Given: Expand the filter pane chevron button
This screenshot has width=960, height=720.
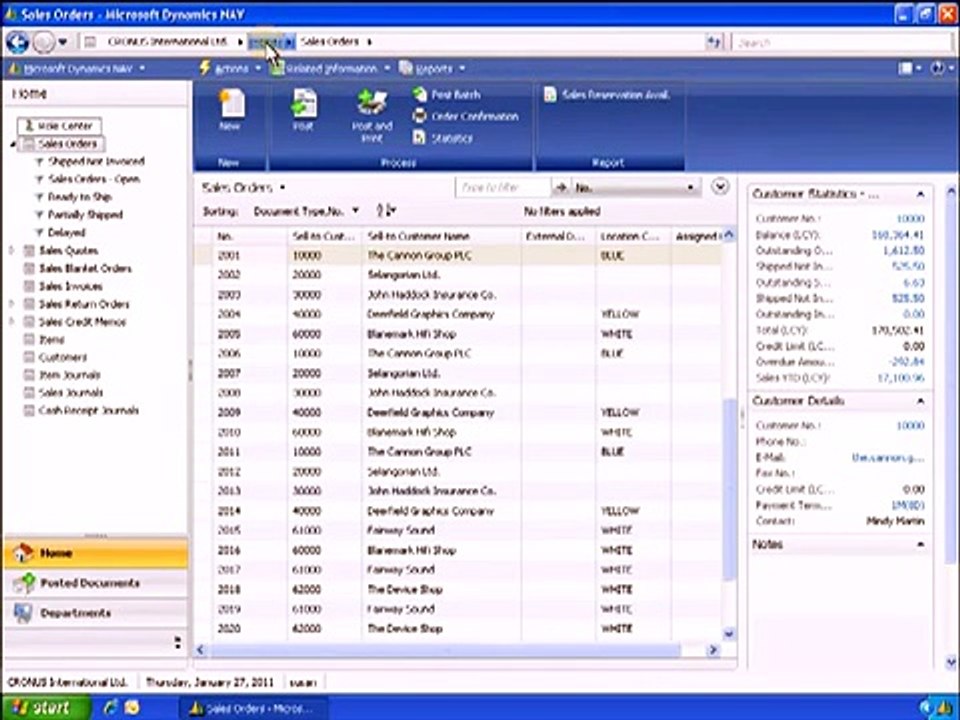Looking at the screenshot, I should coord(720,186).
